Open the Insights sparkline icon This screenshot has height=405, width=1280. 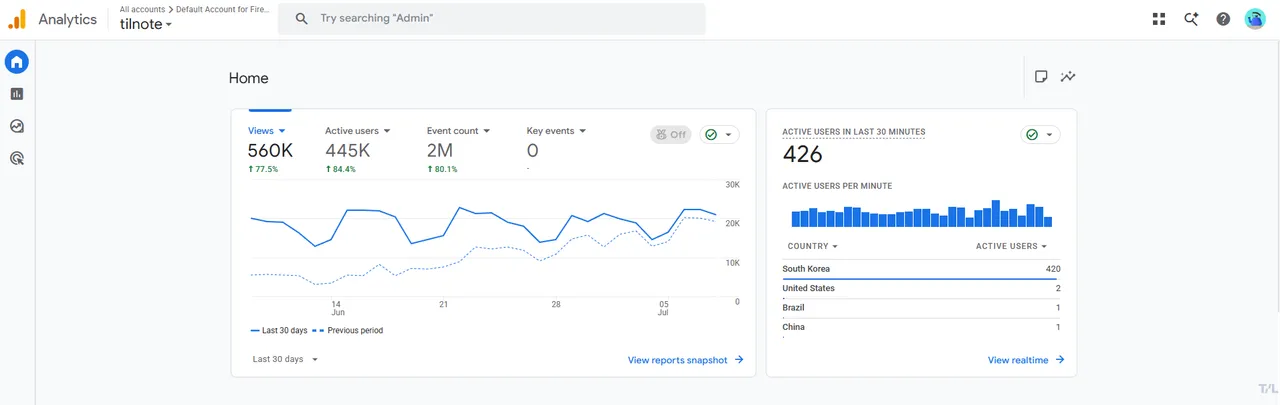point(1069,76)
